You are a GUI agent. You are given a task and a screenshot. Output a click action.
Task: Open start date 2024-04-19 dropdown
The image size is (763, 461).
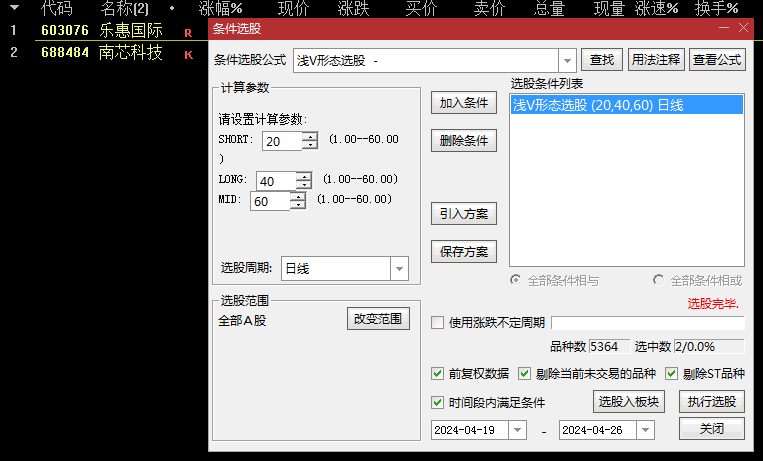517,430
